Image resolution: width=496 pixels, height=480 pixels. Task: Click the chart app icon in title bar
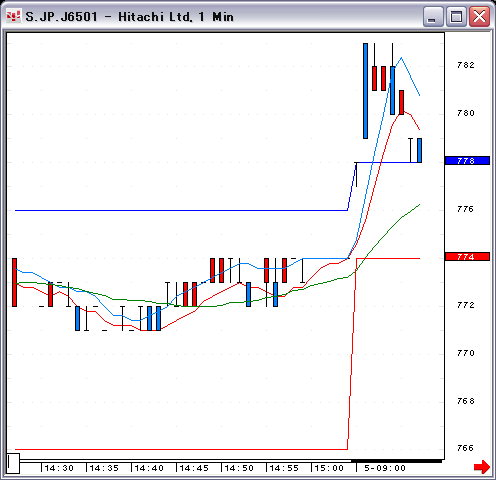click(13, 16)
